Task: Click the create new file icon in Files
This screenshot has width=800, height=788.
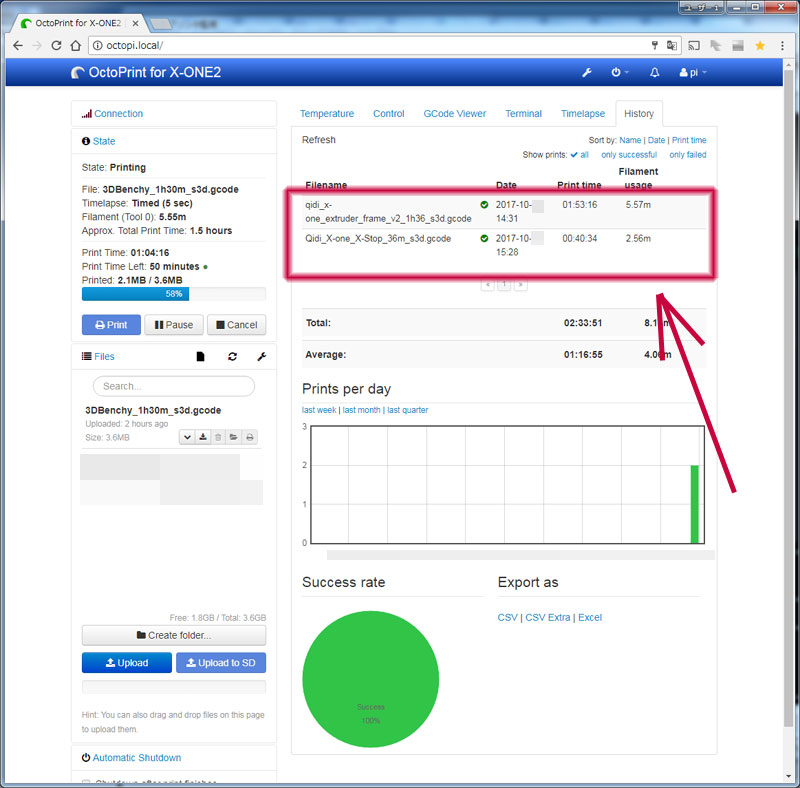Action: 201,357
